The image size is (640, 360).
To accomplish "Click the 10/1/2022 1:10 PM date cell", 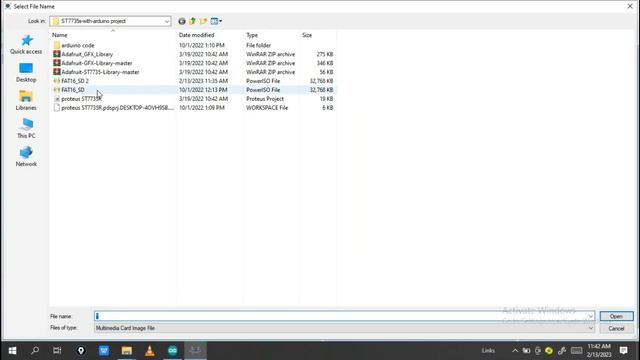I will pyautogui.click(x=202, y=45).
